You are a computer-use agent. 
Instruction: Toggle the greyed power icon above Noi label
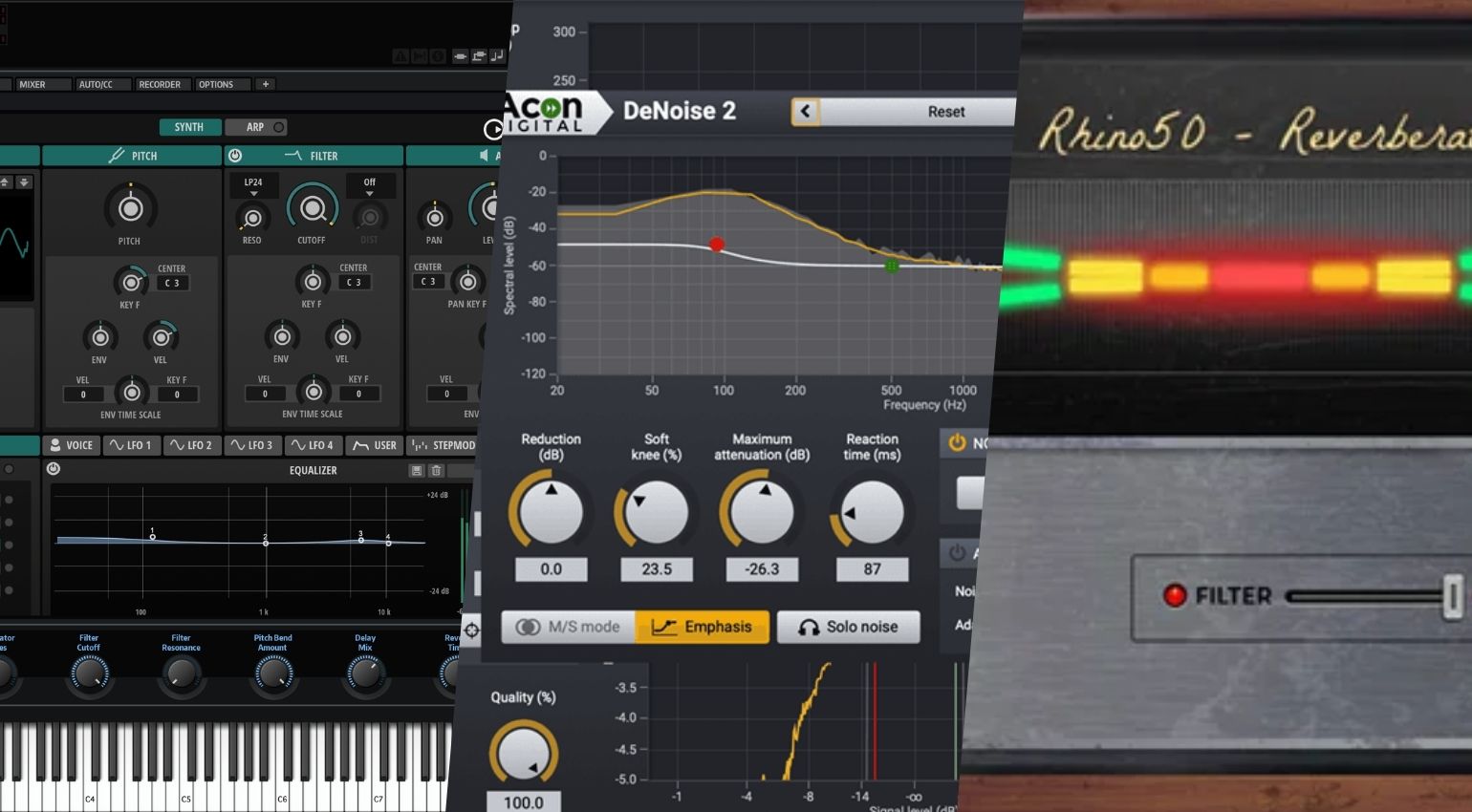point(957,552)
